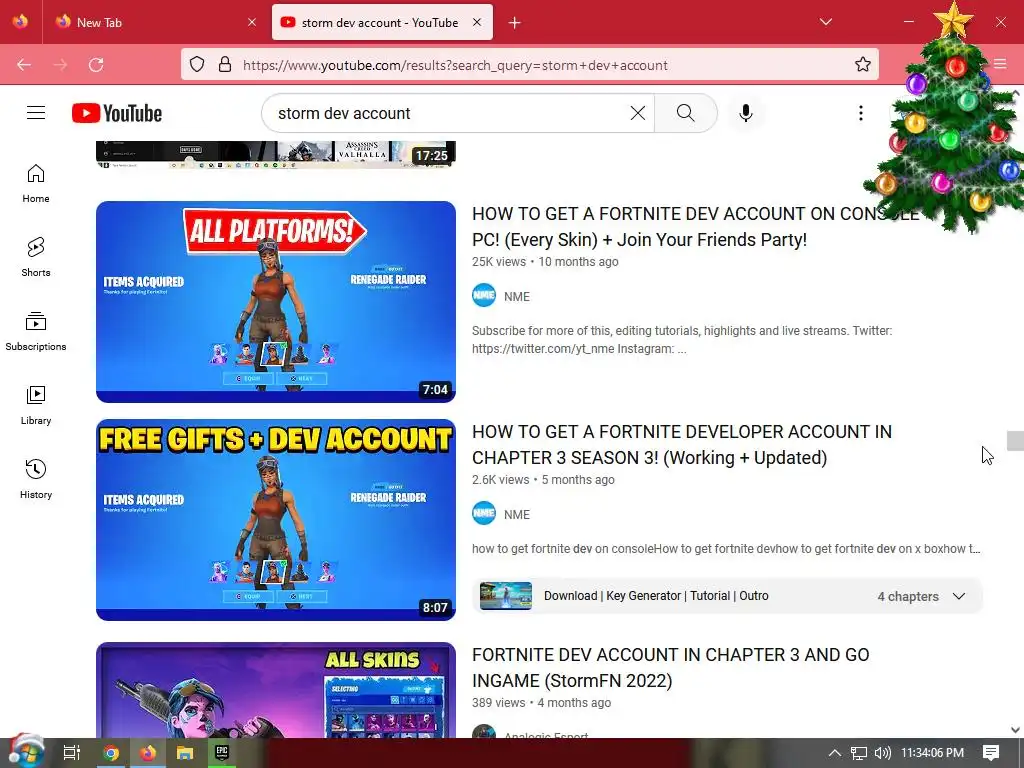Viewport: 1024px width, 768px height.
Task: Close the storm dev account tab
Action: 477,22
